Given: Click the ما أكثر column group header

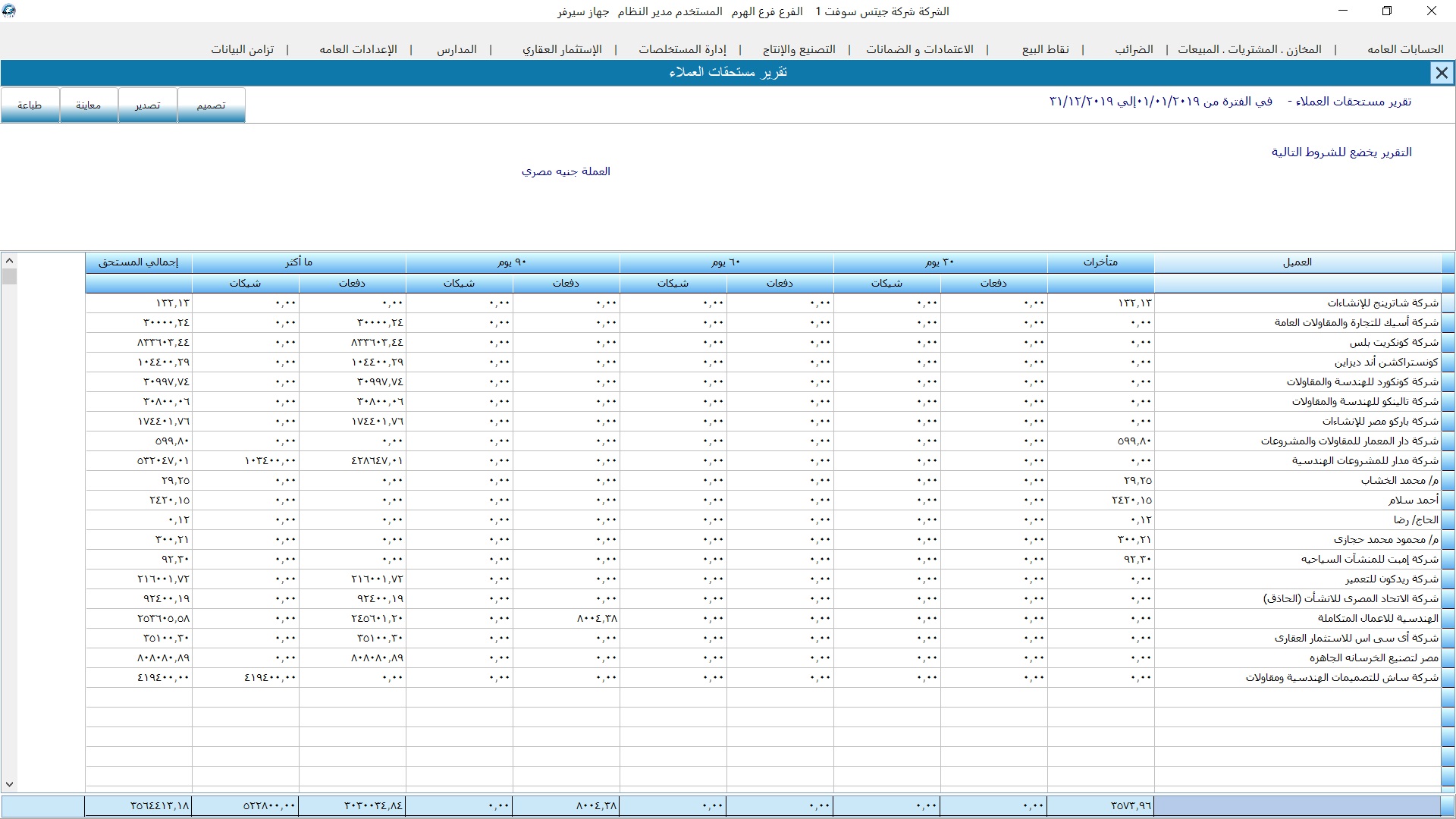Looking at the screenshot, I should tap(299, 262).
